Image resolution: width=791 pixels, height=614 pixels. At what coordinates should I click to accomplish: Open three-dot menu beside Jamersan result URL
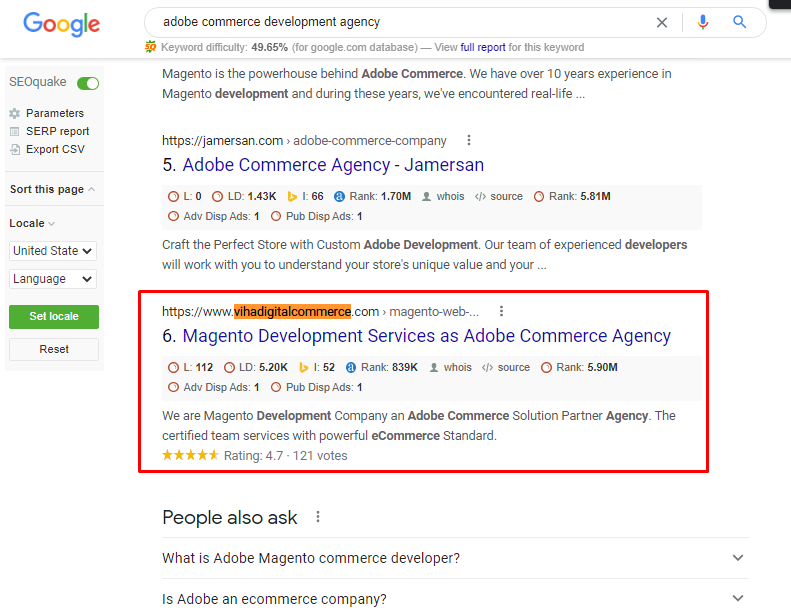469,140
